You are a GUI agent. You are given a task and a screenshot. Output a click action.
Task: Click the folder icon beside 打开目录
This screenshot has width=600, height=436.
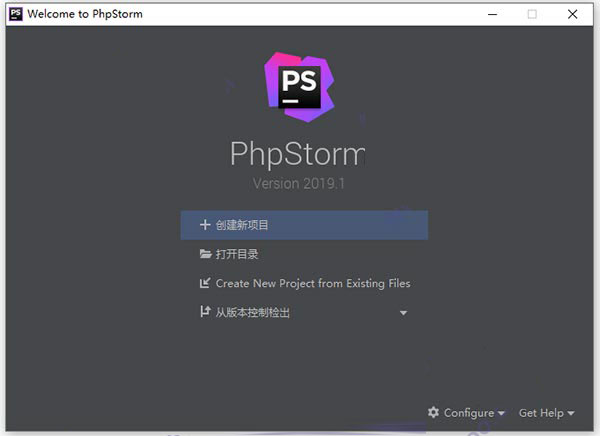point(205,254)
